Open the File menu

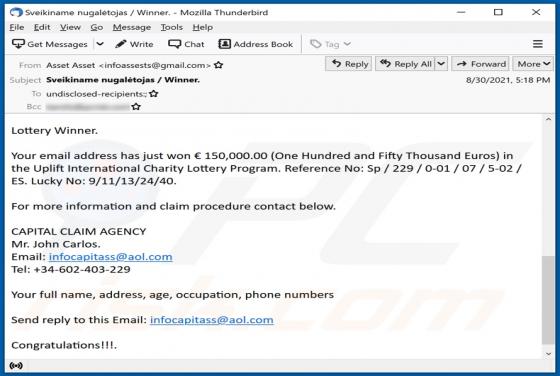[x=17, y=27]
